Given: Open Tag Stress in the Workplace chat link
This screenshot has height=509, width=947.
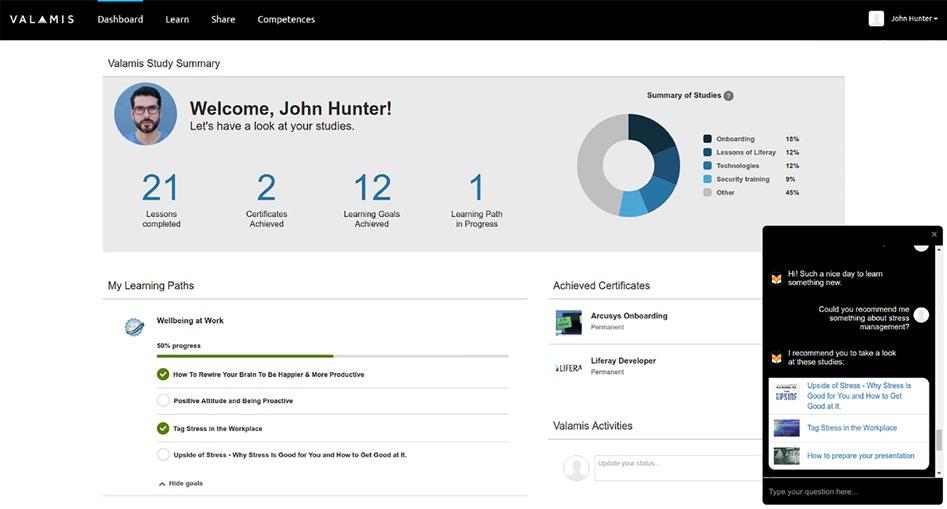Looking at the screenshot, I should click(x=852, y=427).
